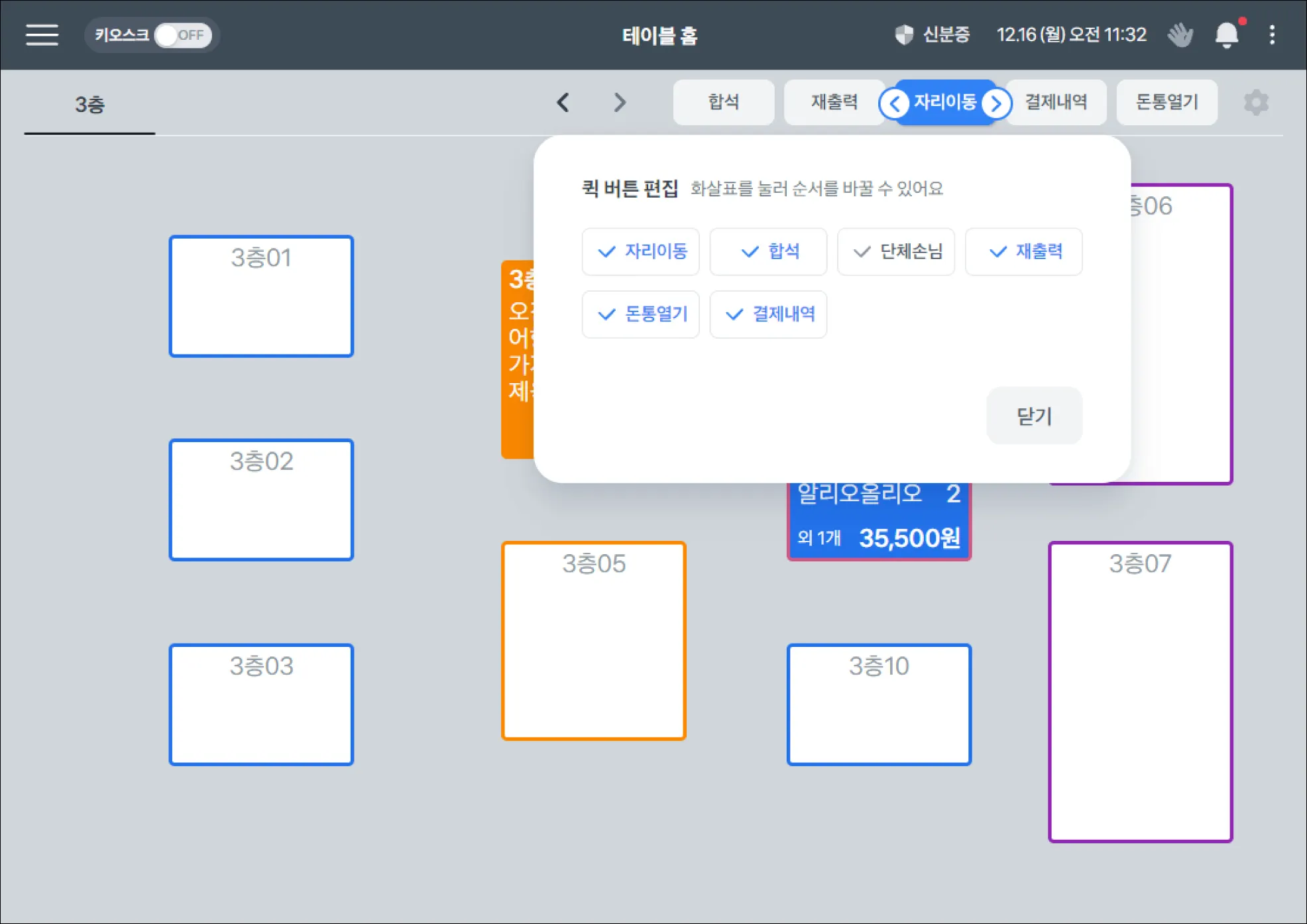Move 자리이동 button right with arrow

pos(995,103)
